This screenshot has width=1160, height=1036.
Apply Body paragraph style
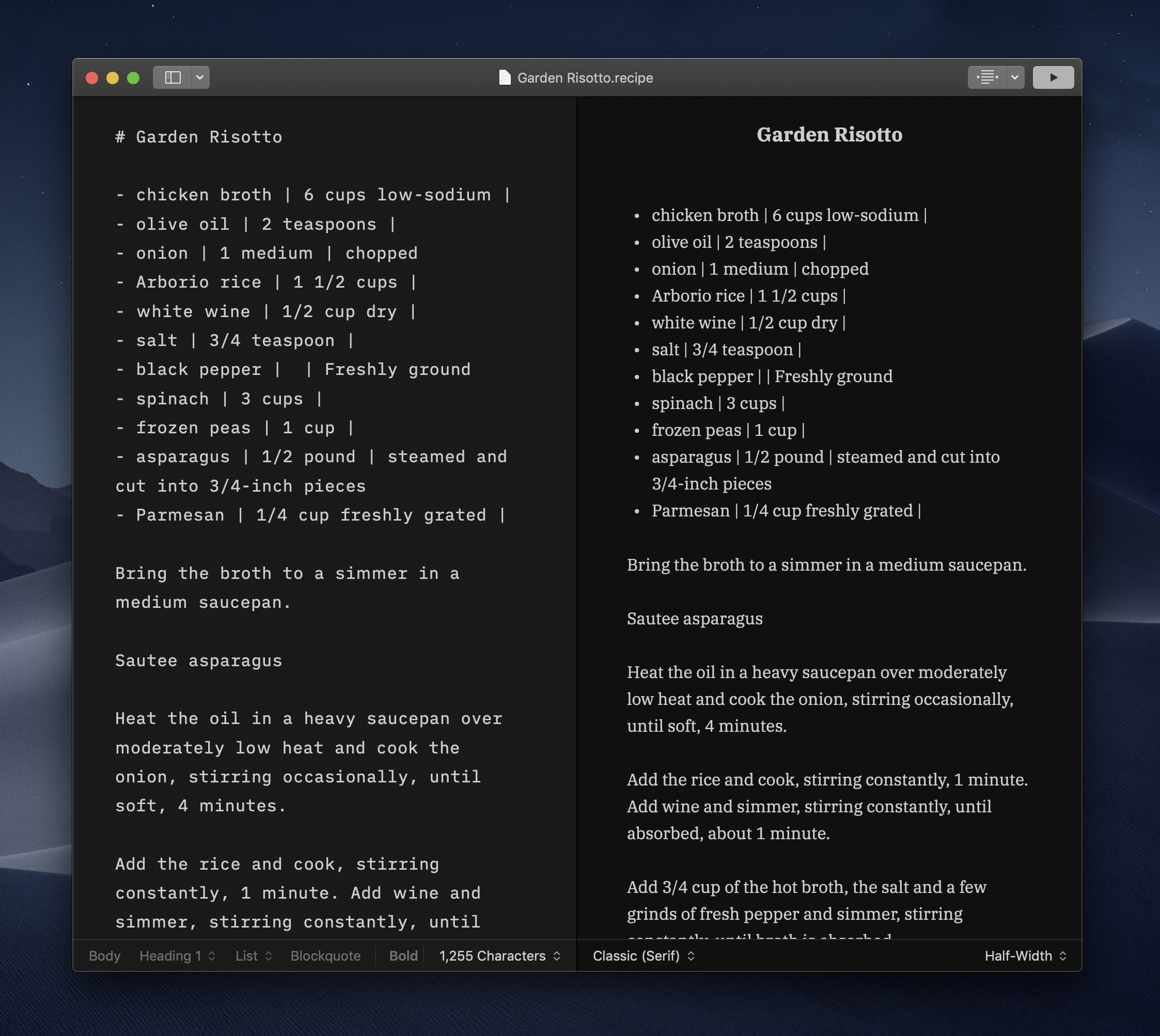105,956
